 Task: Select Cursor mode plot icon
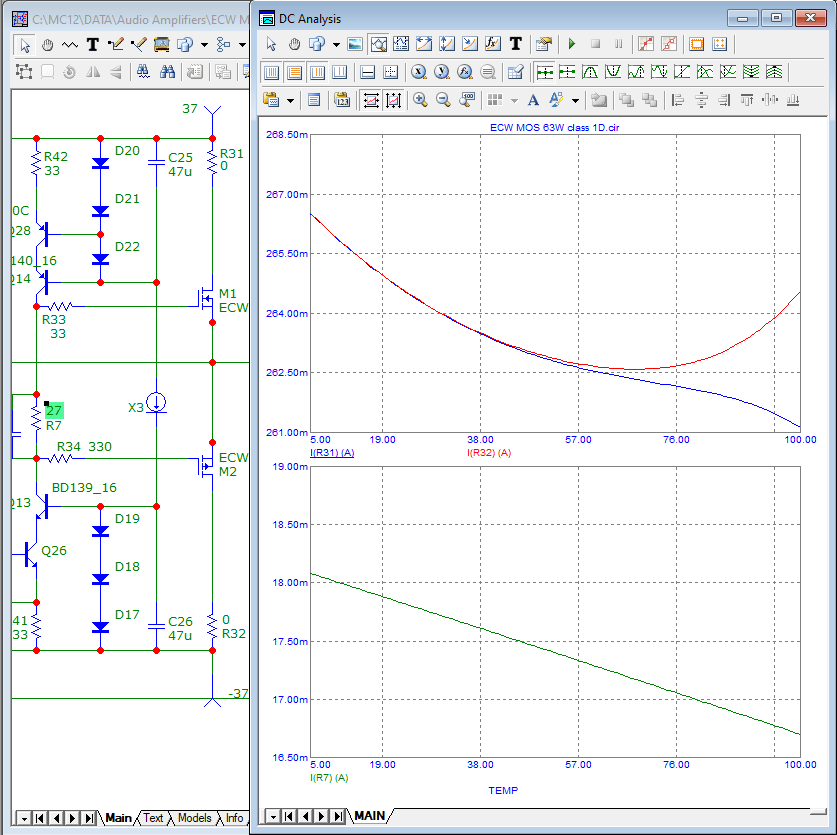click(401, 44)
